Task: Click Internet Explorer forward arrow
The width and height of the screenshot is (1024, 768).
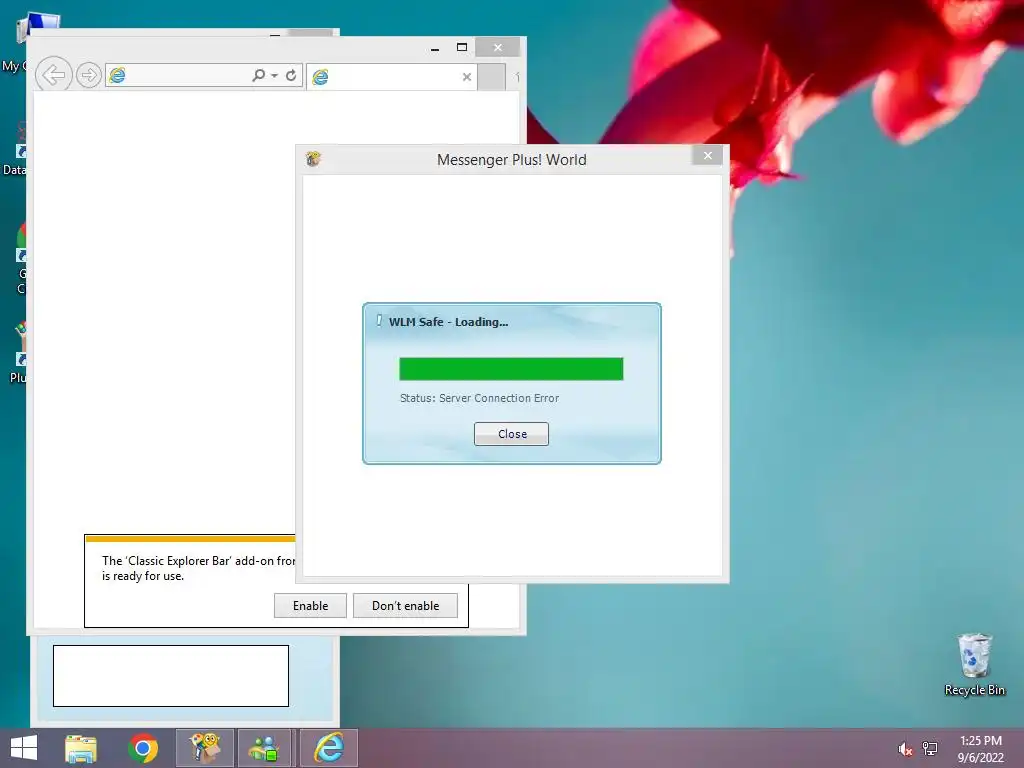Action: tap(88, 75)
